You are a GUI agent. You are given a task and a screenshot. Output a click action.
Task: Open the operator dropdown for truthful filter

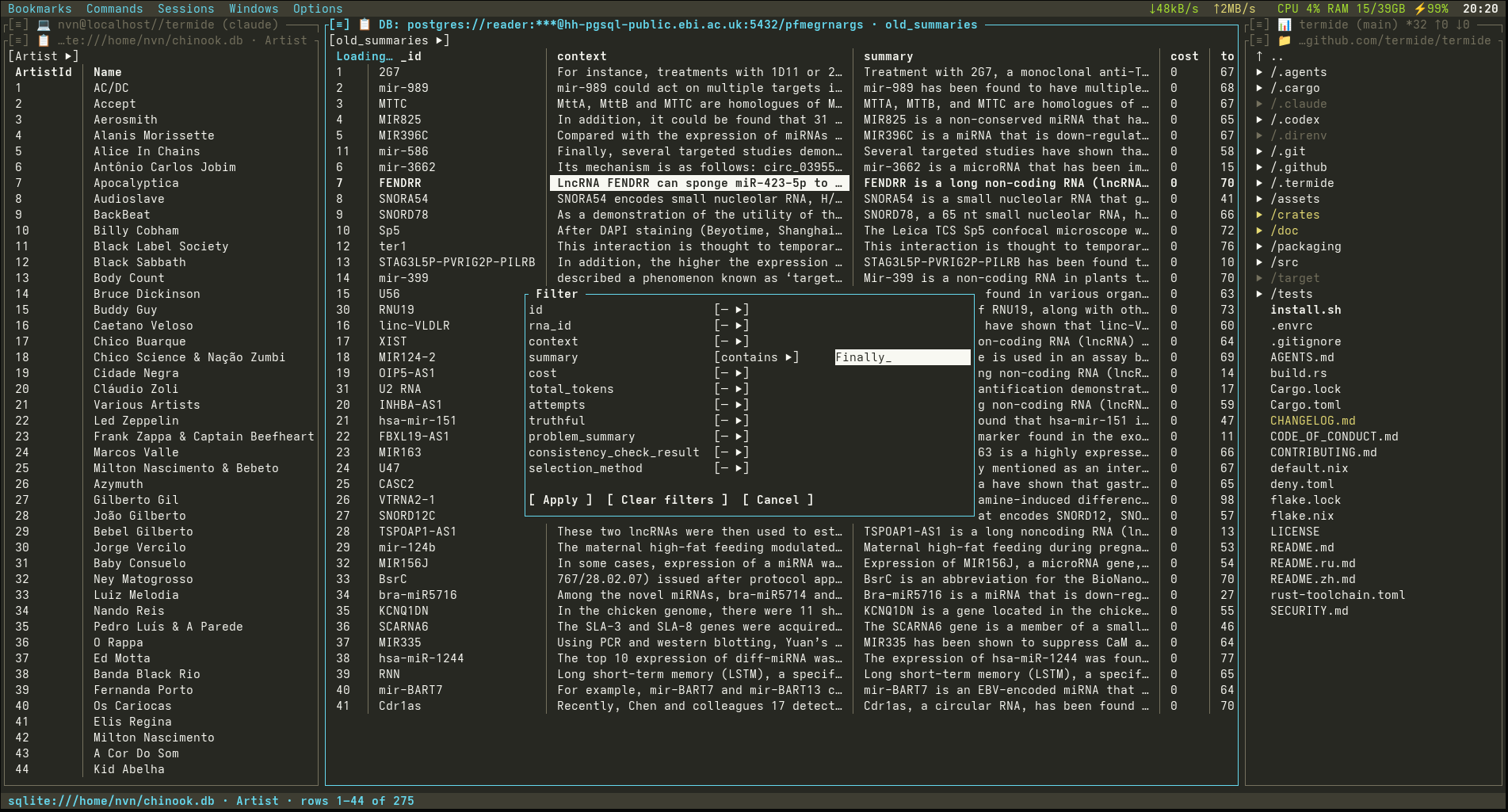tap(731, 421)
